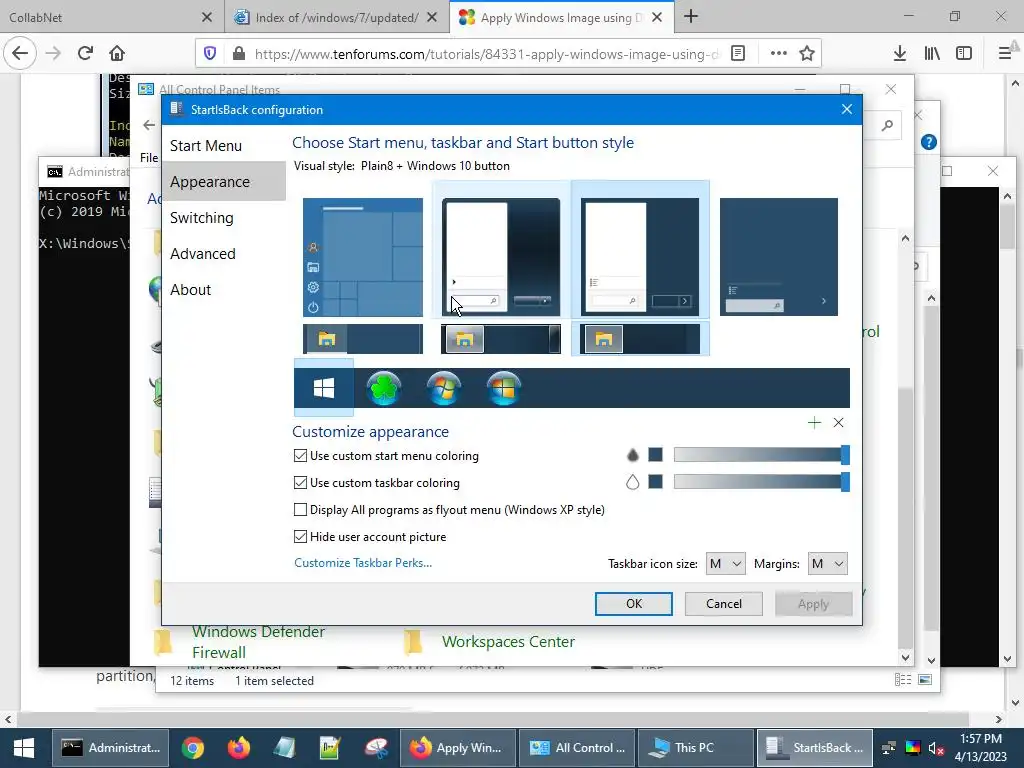Click the filled droplet start menu opacity icon
Viewport: 1024px width, 768px height.
[632, 455]
